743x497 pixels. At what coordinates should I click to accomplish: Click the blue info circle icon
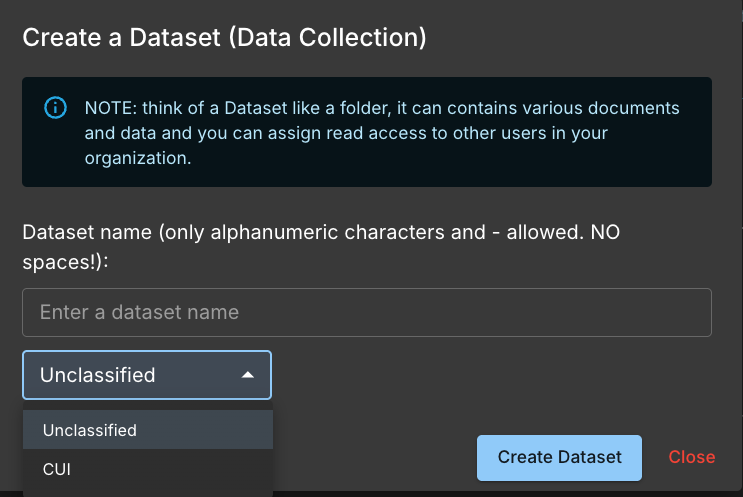[x=55, y=108]
